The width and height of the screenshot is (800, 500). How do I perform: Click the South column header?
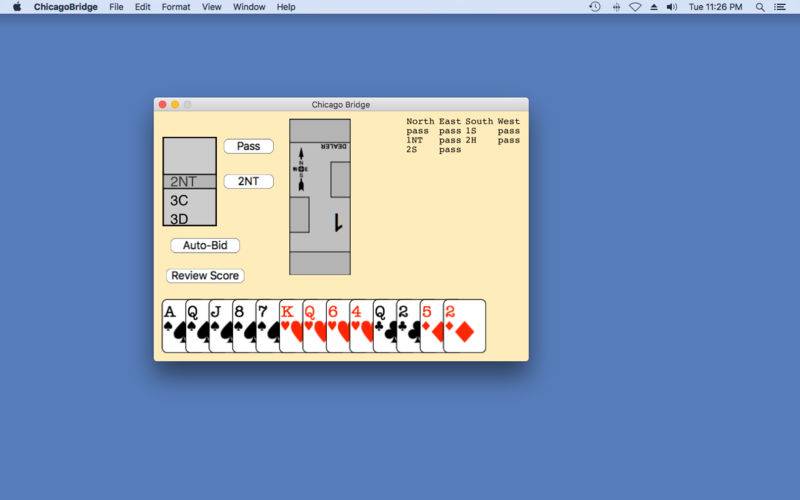click(x=479, y=121)
